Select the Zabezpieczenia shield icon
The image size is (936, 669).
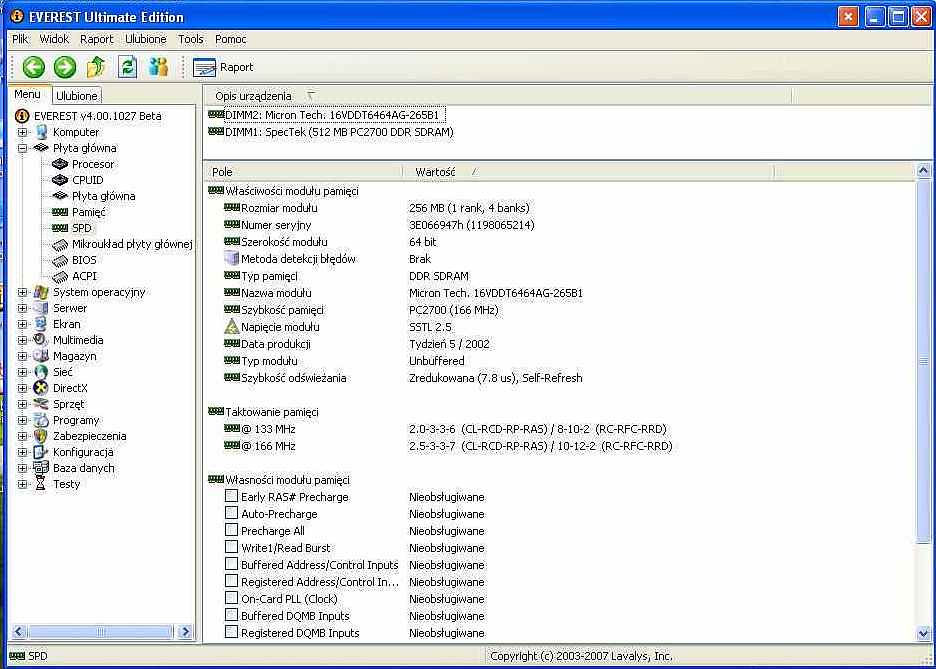click(41, 436)
